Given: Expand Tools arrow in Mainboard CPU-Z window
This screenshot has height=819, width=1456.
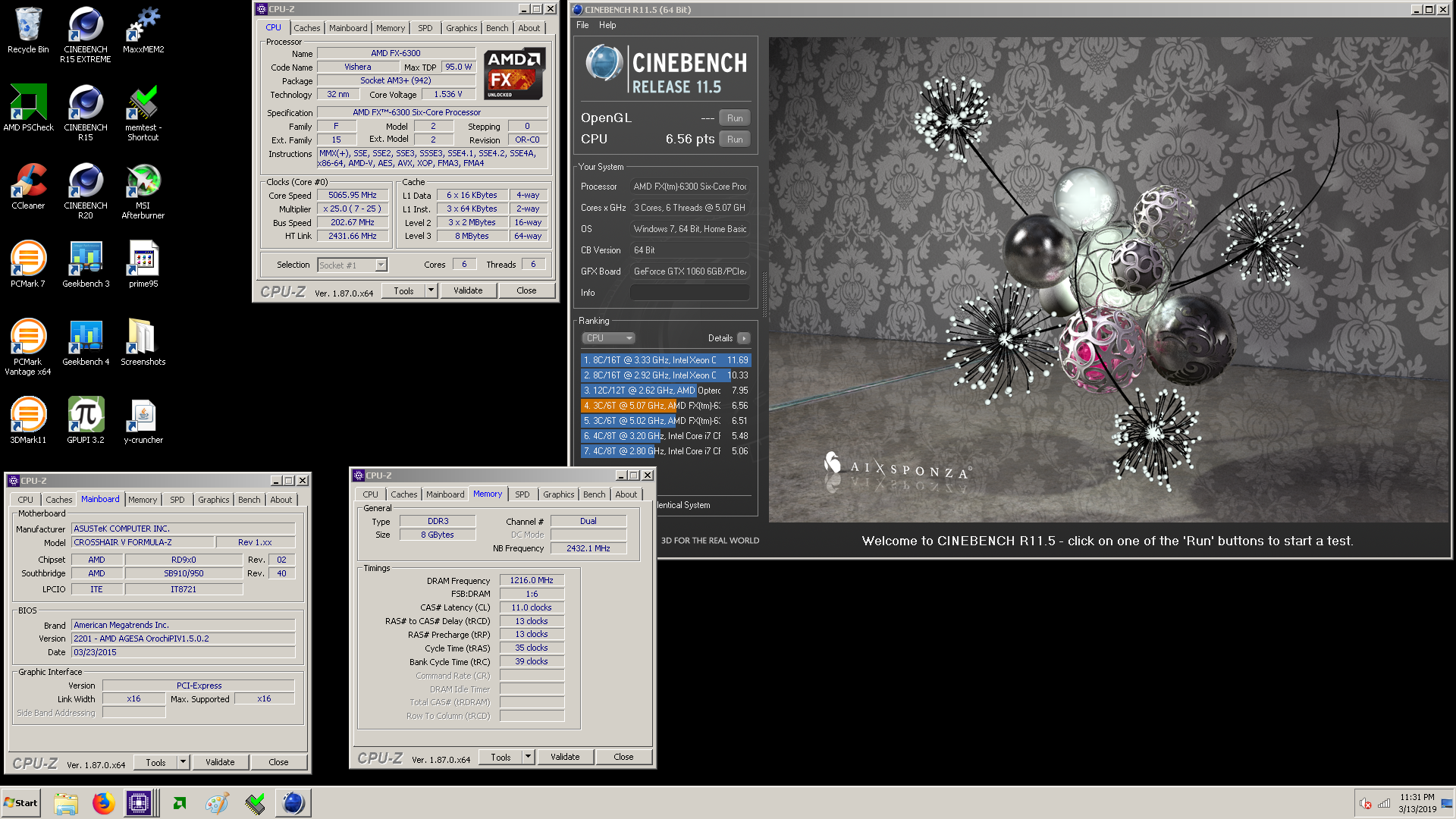Looking at the screenshot, I should [x=183, y=762].
